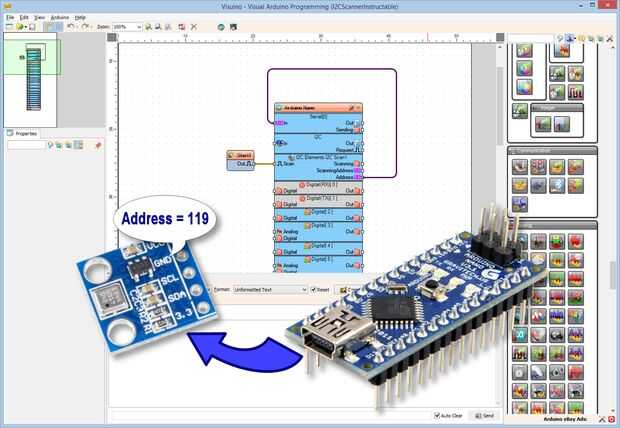Viewport: 620px width, 428px height.
Task: Toggle the Auto Clear checkbox
Action: 437,415
